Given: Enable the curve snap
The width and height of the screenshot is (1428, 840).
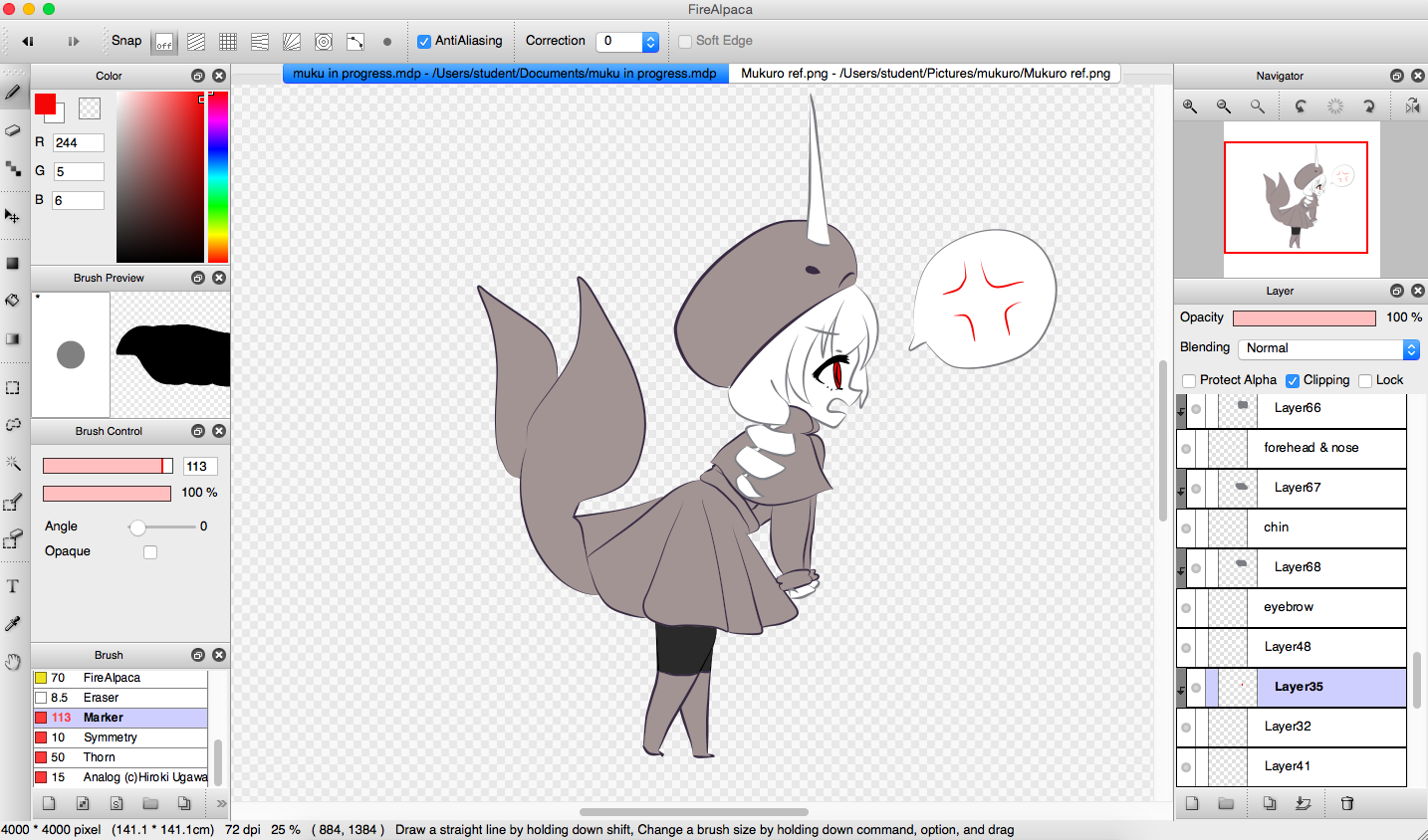Looking at the screenshot, I should [x=356, y=42].
